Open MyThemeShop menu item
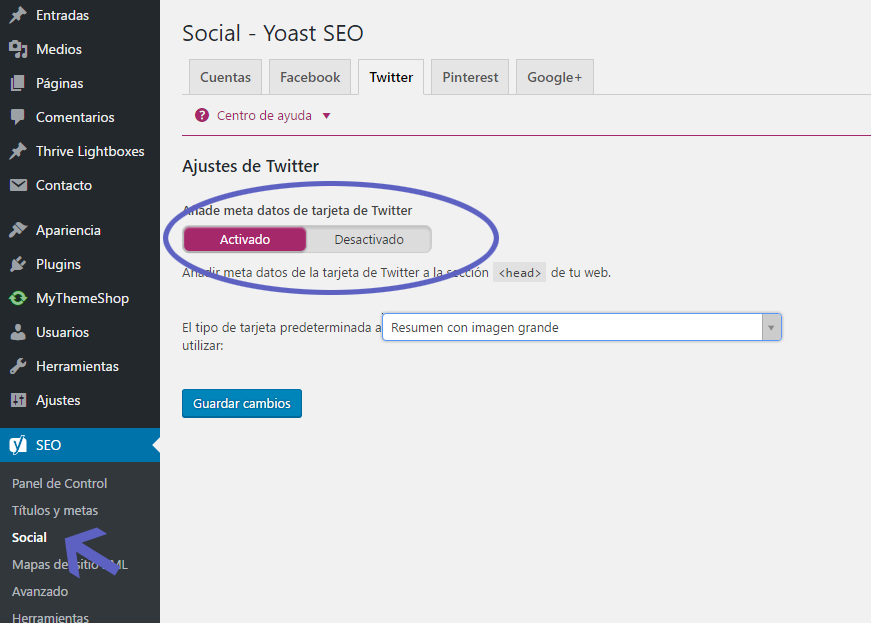Viewport: 871px width, 623px height. (80, 298)
